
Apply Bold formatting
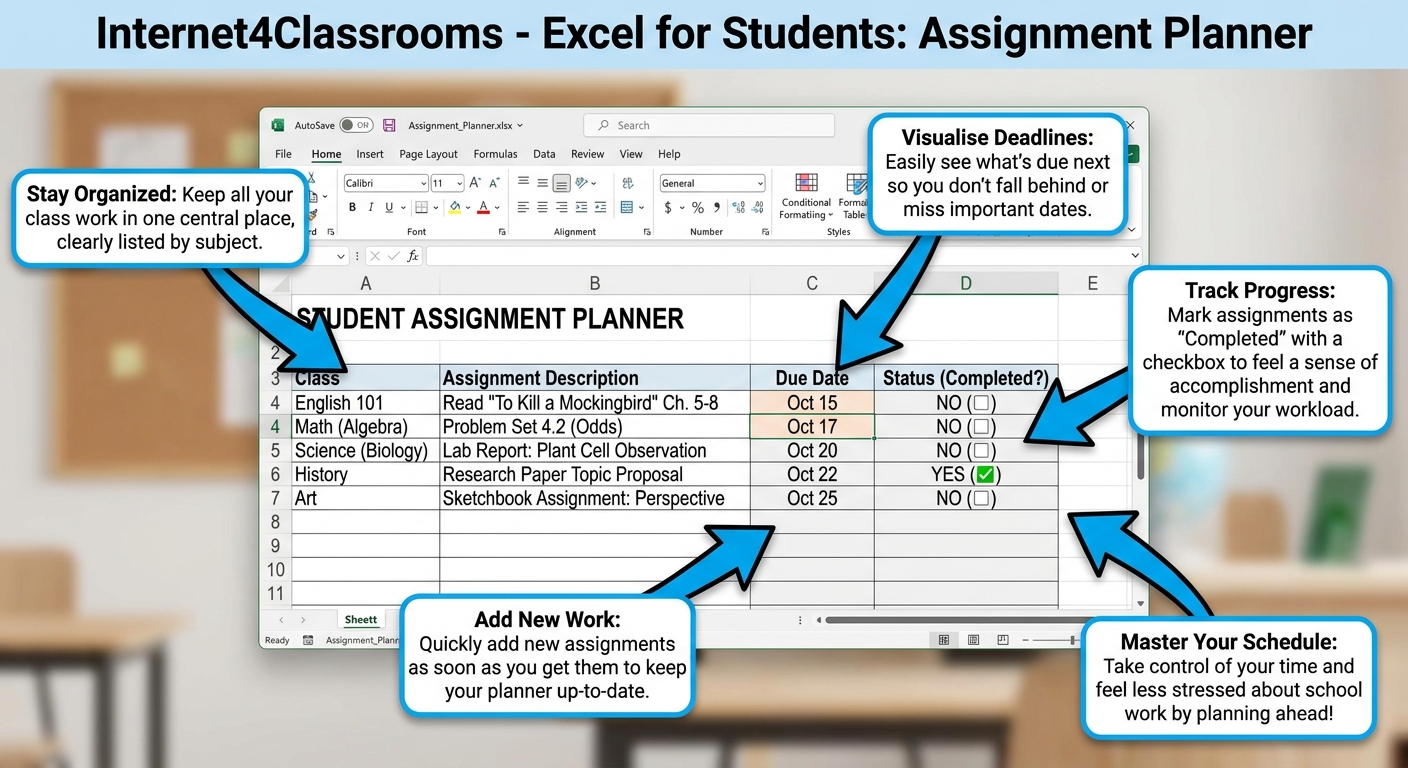(352, 208)
